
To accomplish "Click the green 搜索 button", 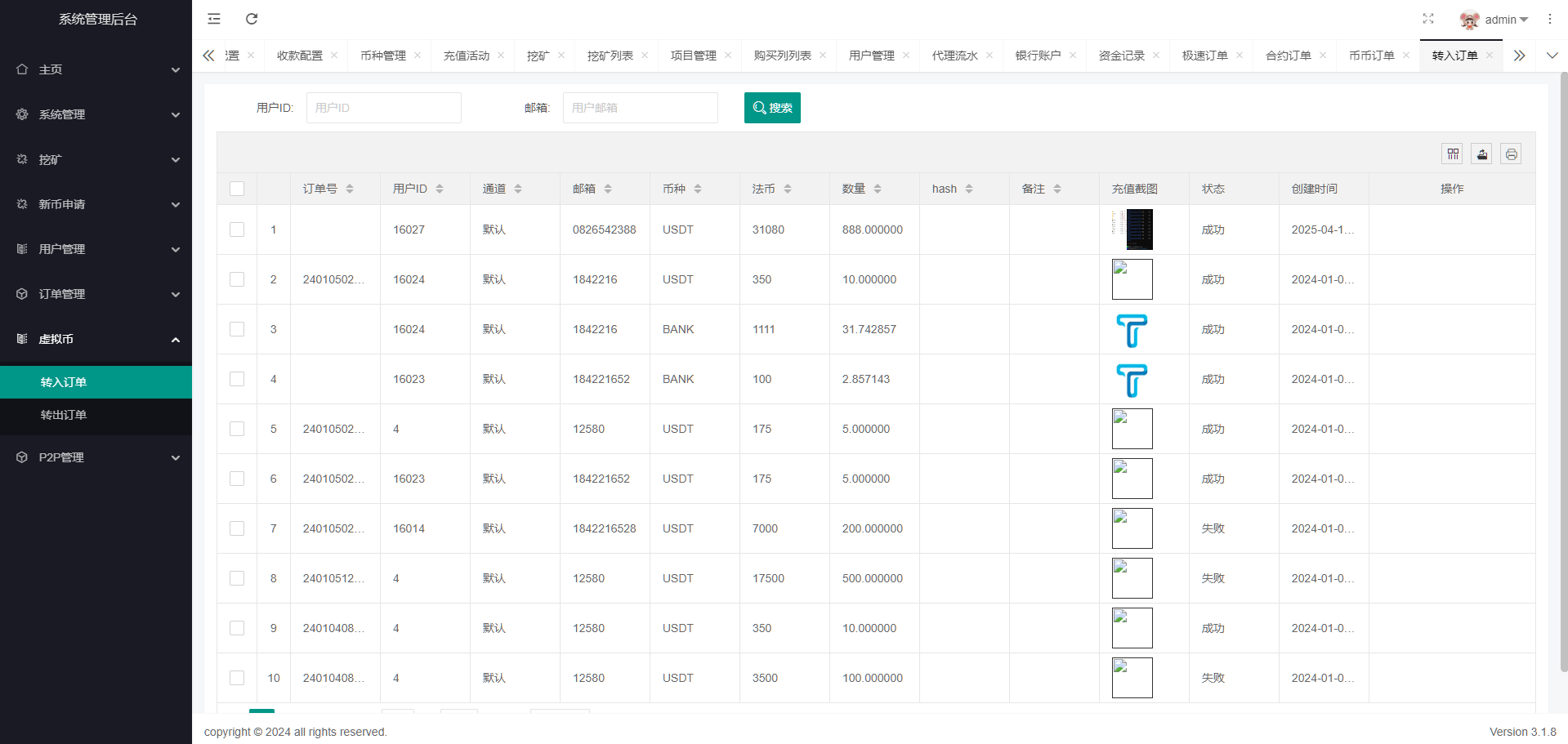I will (772, 108).
